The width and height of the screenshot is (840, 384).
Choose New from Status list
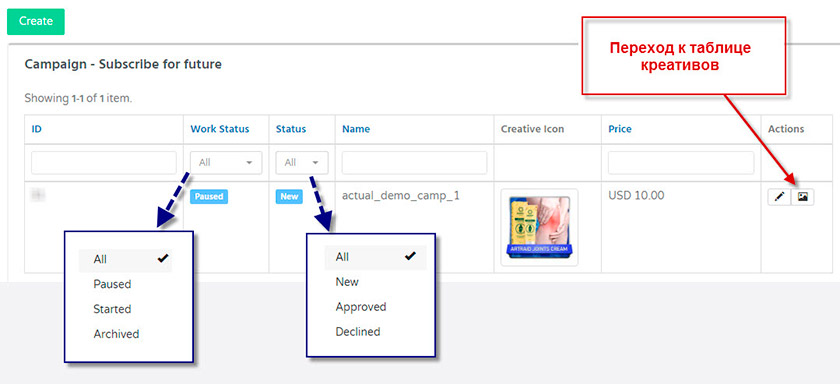coord(347,282)
